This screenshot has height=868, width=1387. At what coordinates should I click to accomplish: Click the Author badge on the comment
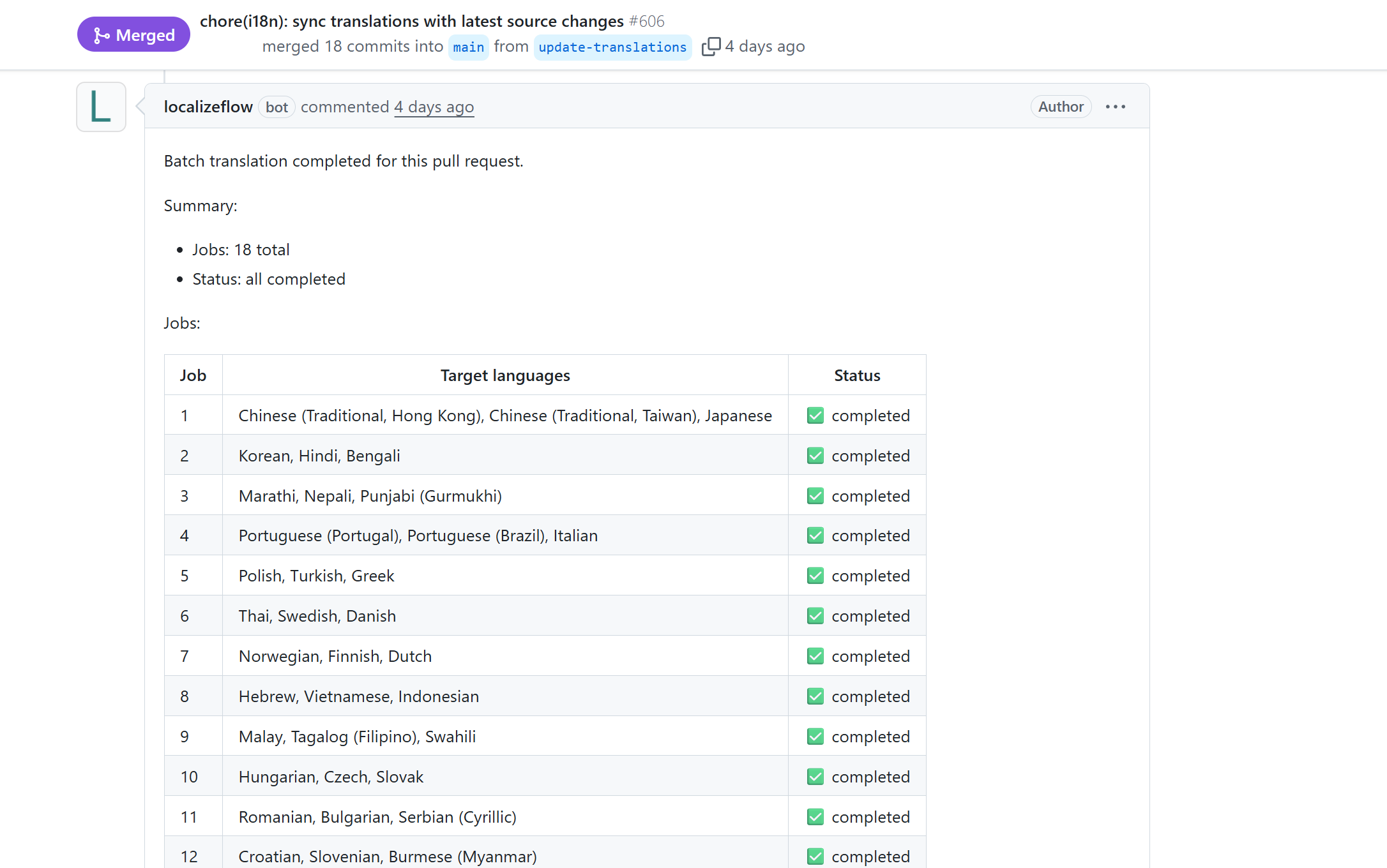[1061, 106]
